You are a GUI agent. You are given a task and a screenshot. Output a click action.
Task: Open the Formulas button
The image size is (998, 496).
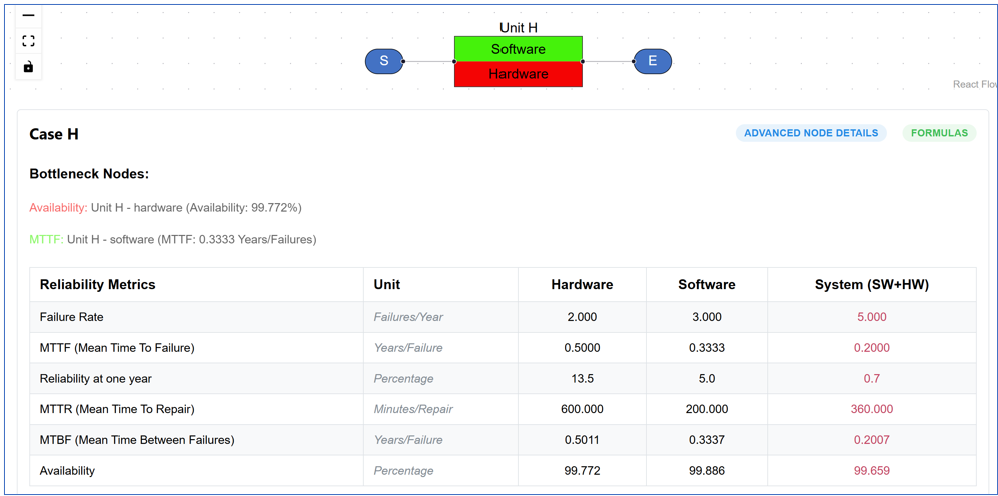click(939, 133)
